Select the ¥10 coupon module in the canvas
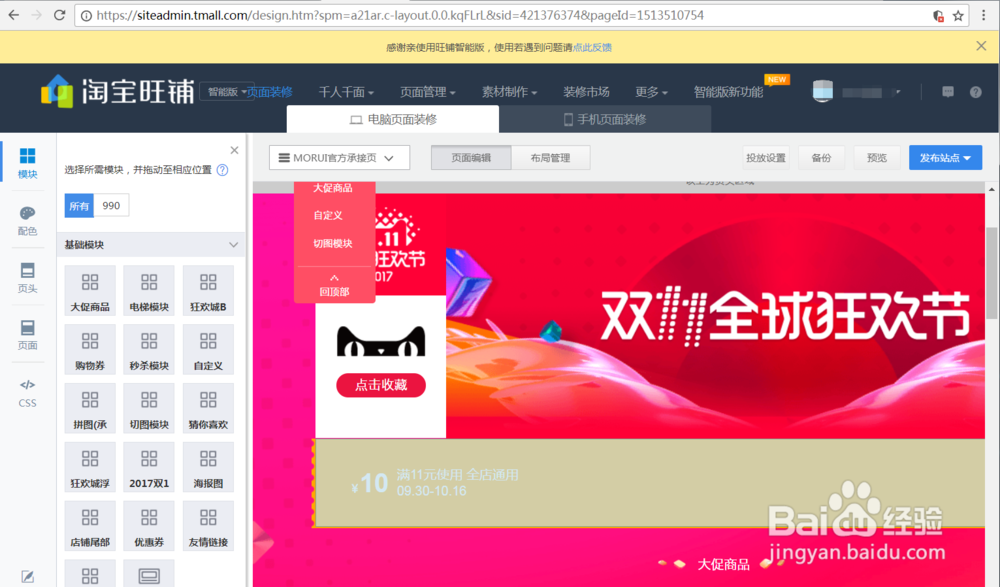 point(649,483)
